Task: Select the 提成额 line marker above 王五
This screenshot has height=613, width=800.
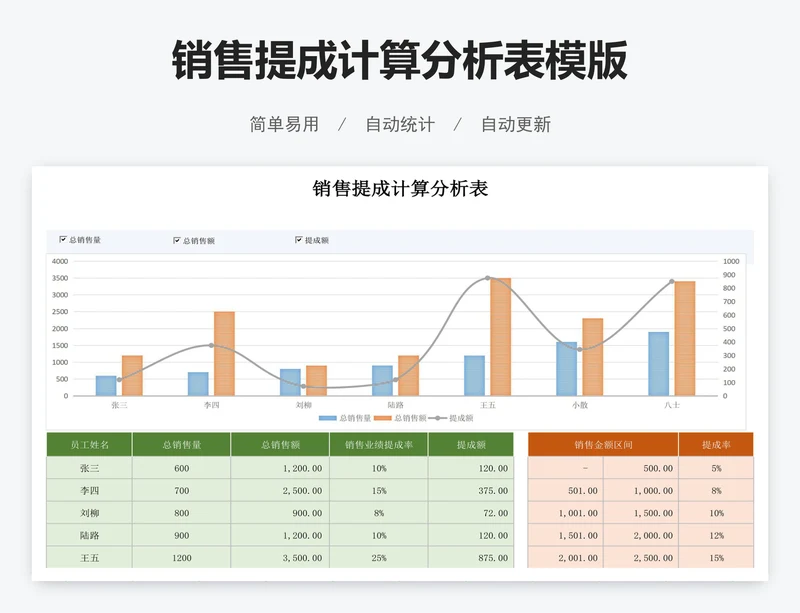Action: pos(488,278)
